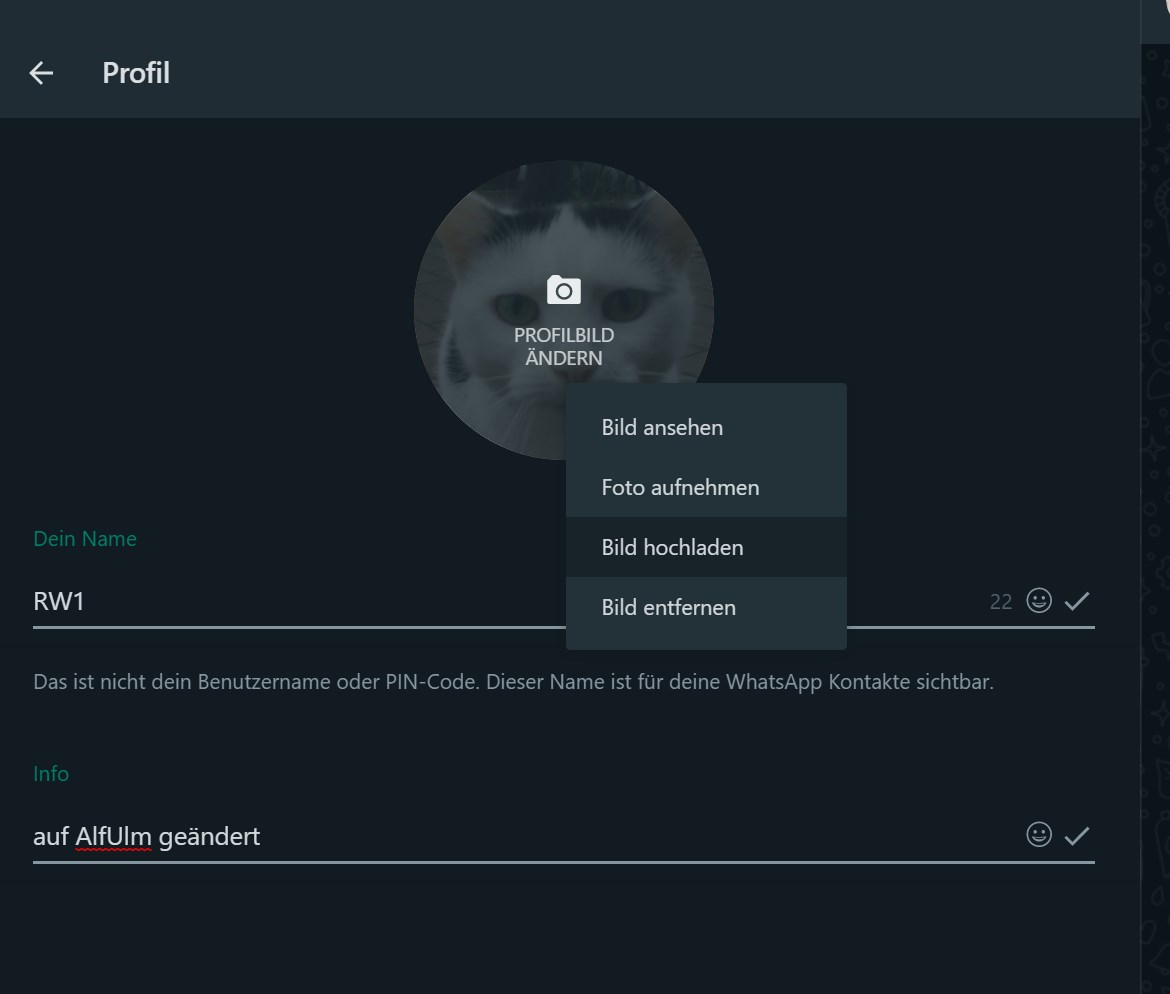This screenshot has width=1170, height=994.
Task: Choose Foto aufnehmen in the menu
Action: 706,487
